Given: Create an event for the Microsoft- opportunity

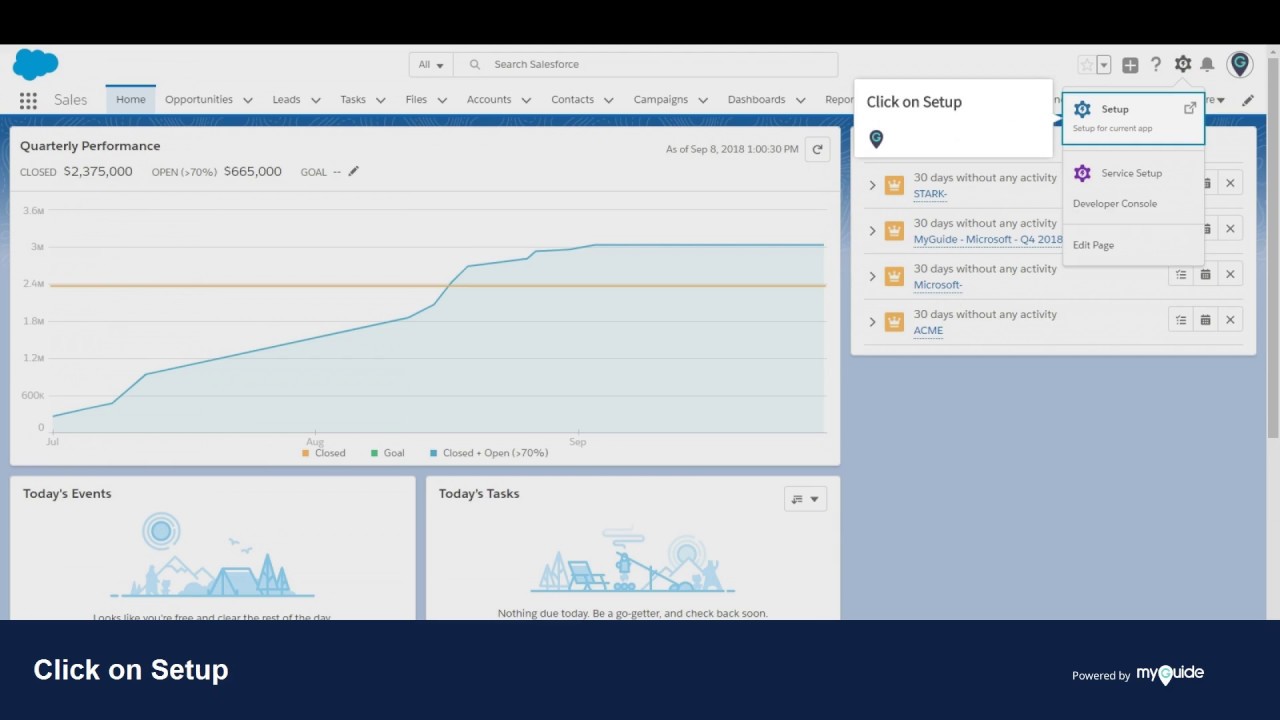Looking at the screenshot, I should pyautogui.click(x=1206, y=274).
